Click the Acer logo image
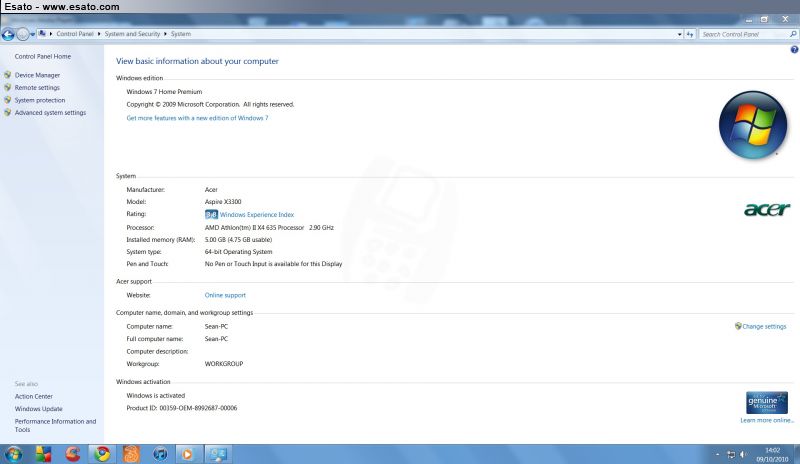Image resolution: width=800 pixels, height=464 pixels. point(766,209)
